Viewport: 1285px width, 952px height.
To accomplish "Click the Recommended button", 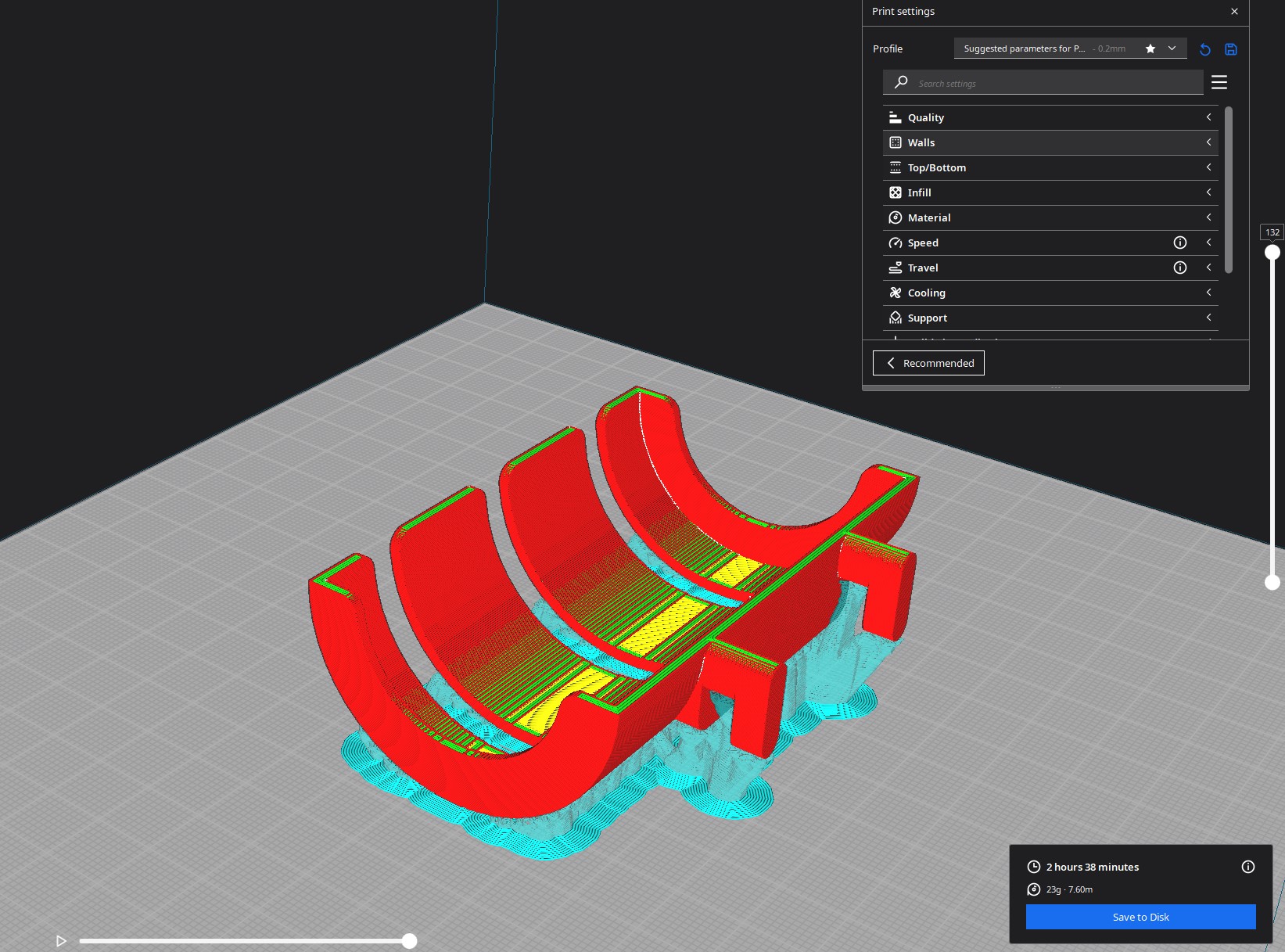I will click(928, 363).
